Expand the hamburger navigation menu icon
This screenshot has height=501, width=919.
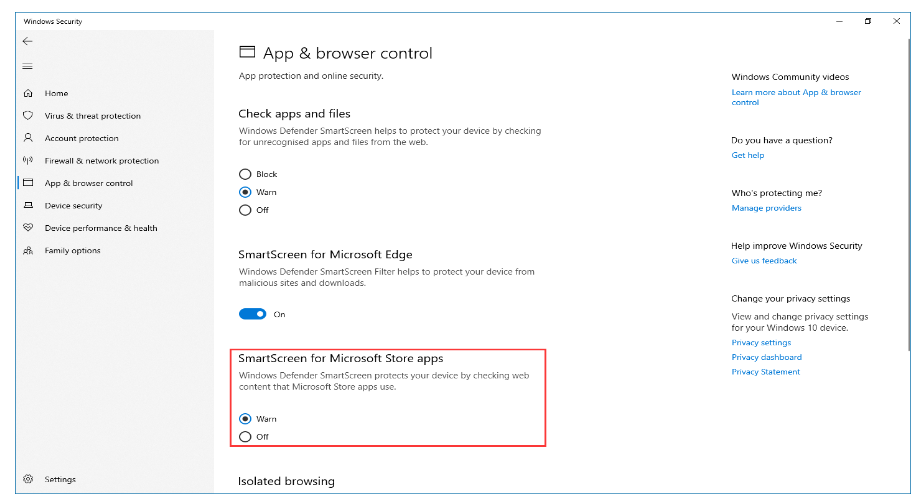[27, 67]
